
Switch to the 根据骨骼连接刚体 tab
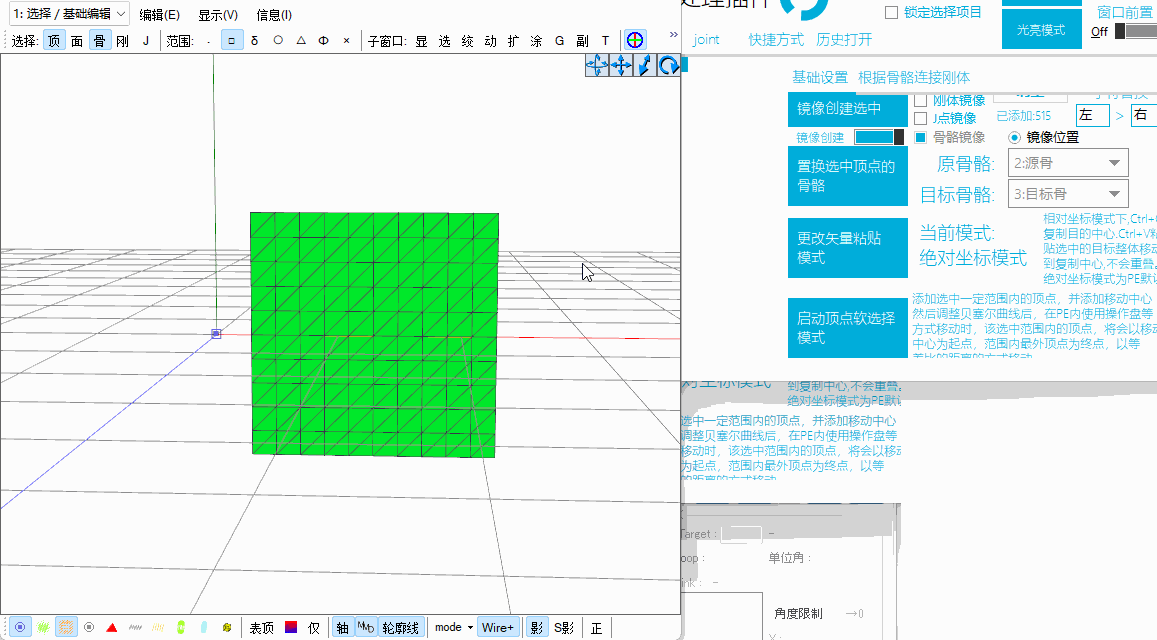pos(913,77)
